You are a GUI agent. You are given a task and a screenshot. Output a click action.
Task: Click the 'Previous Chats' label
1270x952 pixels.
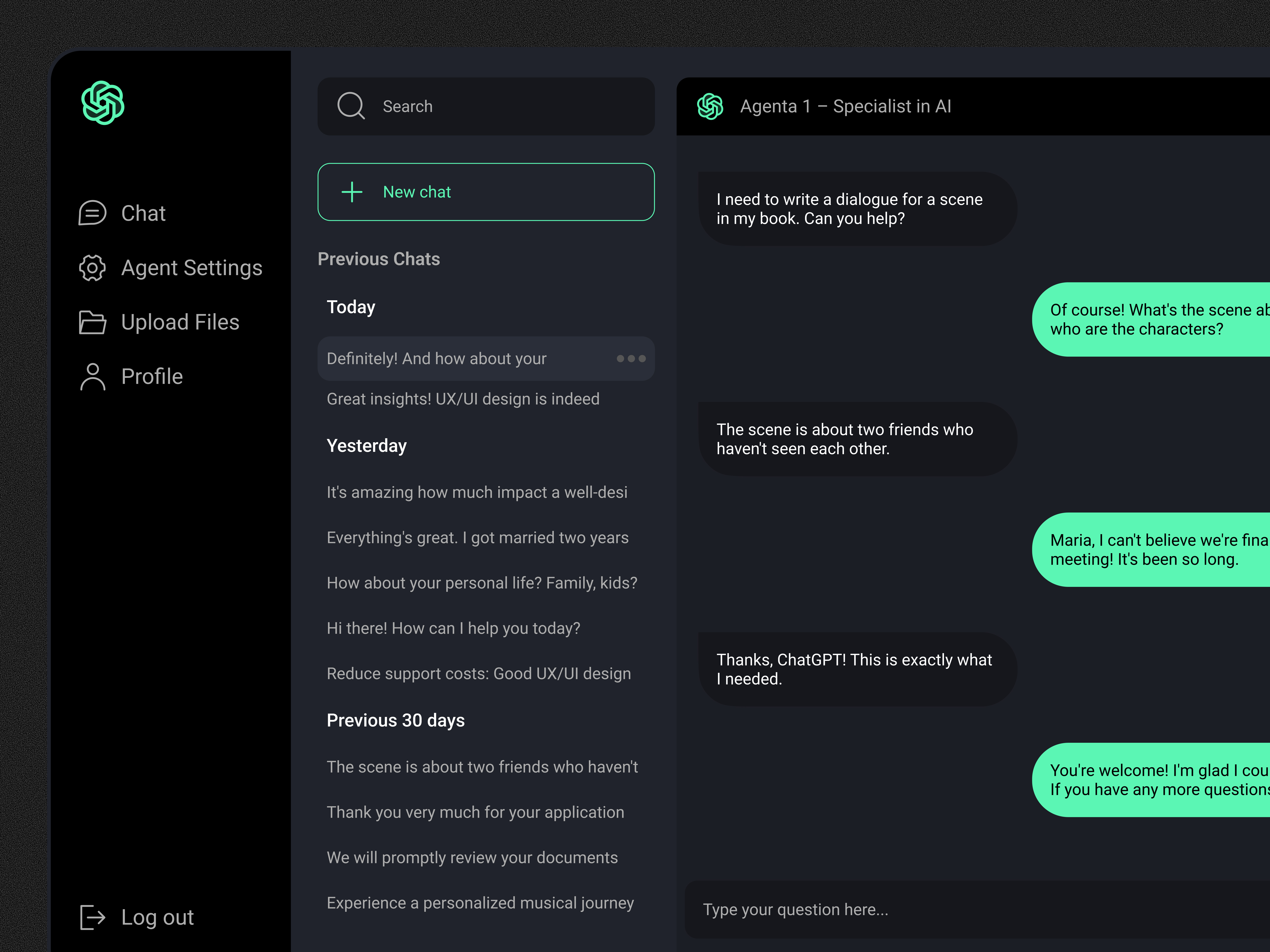click(379, 259)
